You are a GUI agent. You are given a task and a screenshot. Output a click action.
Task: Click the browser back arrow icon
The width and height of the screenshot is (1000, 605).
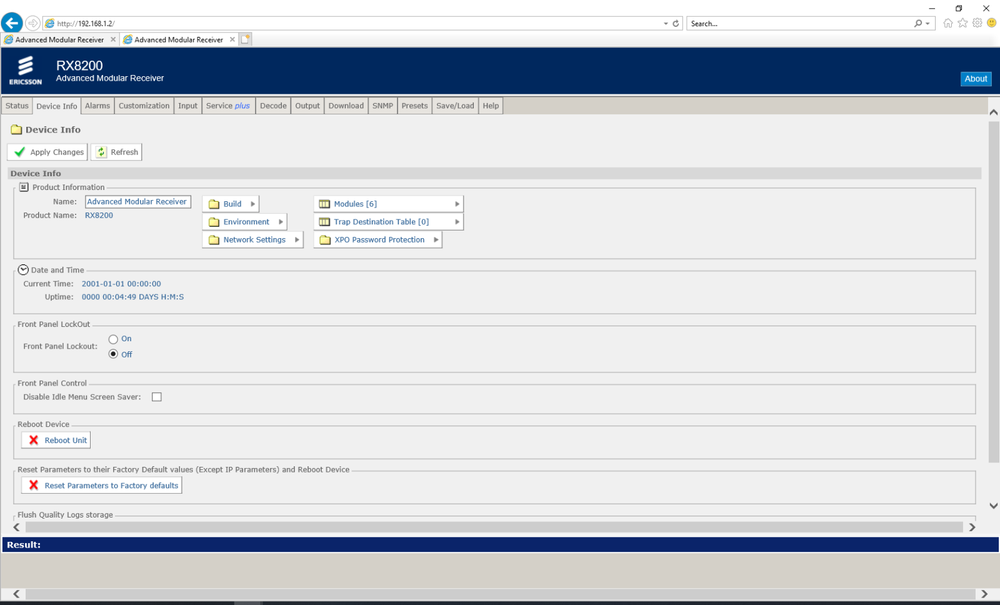point(13,23)
